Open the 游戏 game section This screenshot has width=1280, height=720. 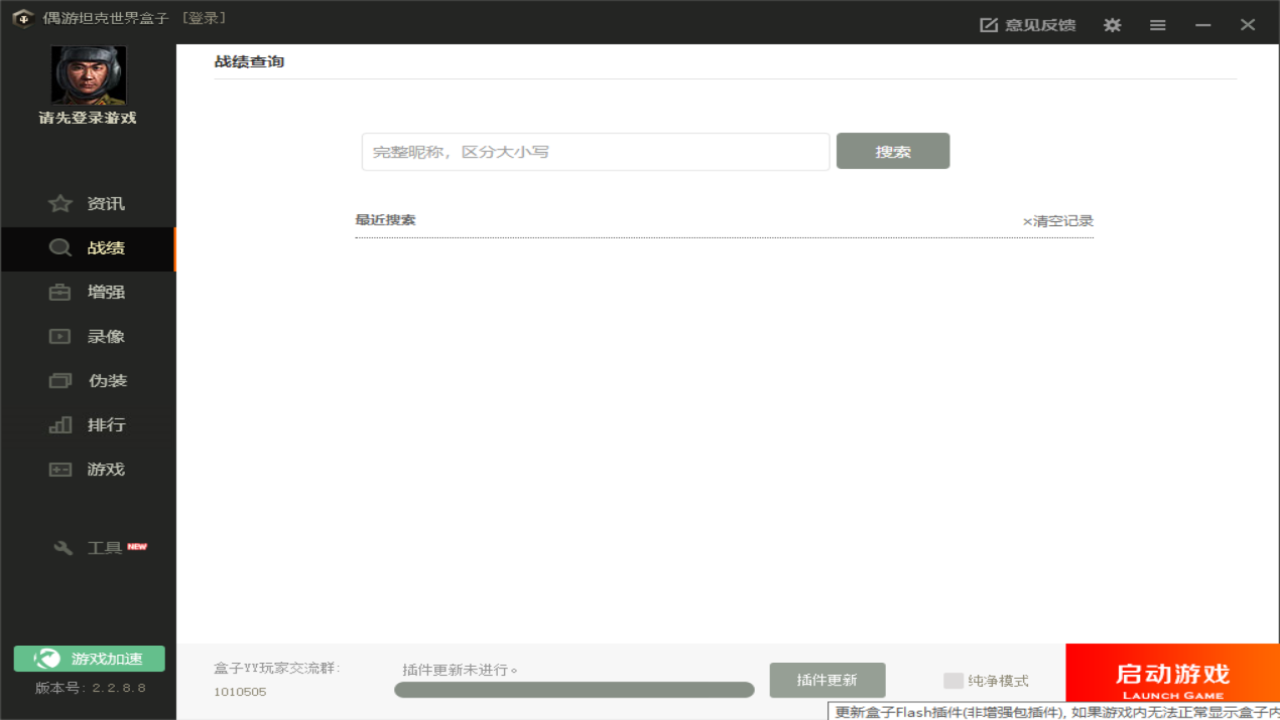pos(88,468)
